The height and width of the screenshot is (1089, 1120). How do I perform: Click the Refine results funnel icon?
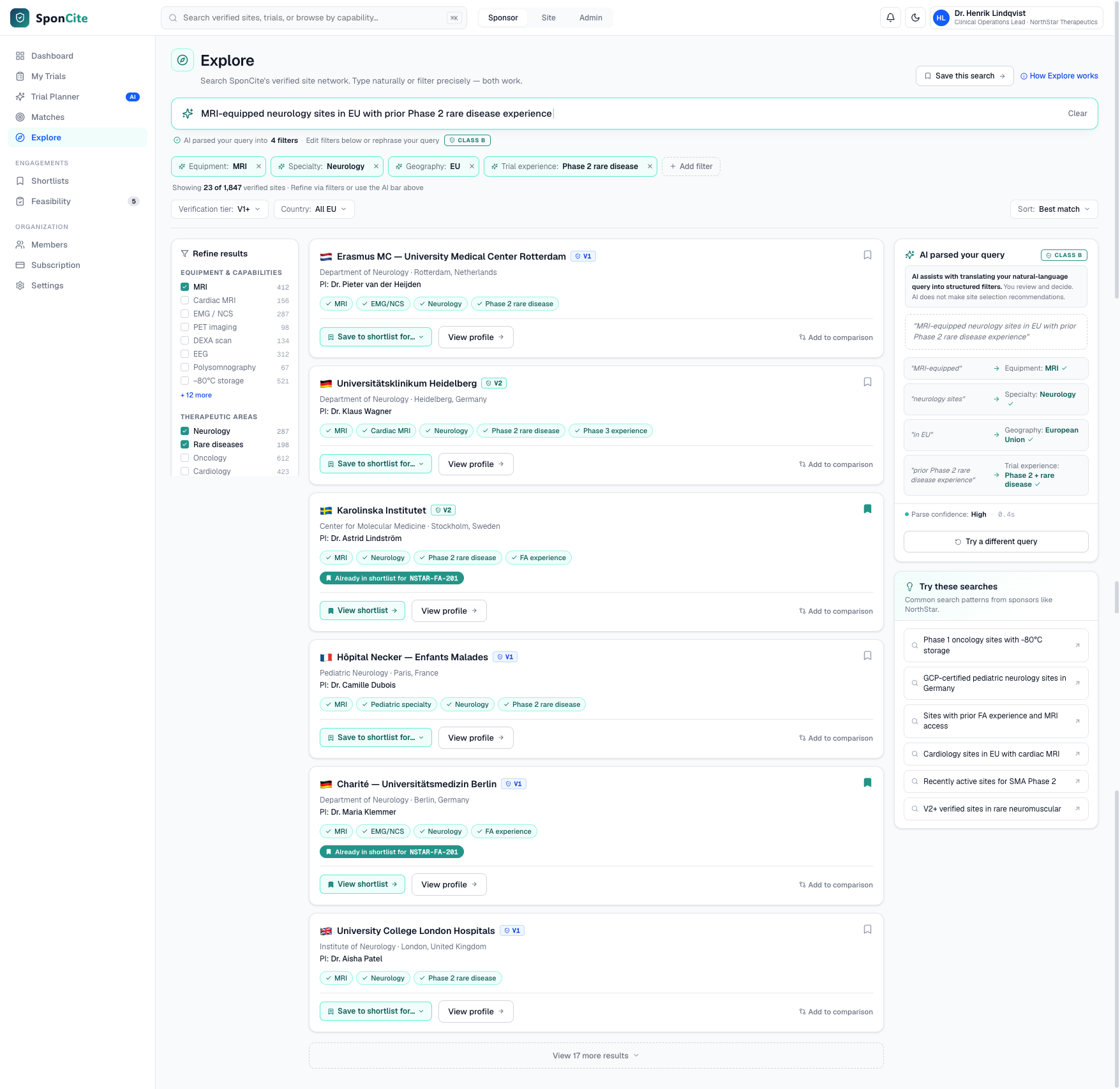point(185,254)
